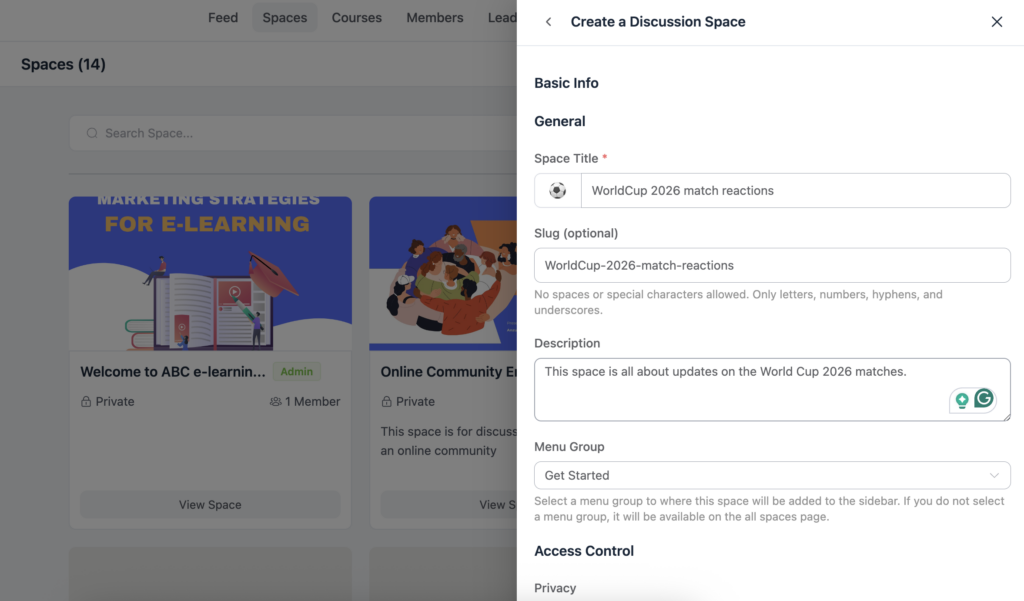Click the green lightbulb suggestion icon
Image resolution: width=1024 pixels, height=601 pixels.
click(x=961, y=400)
